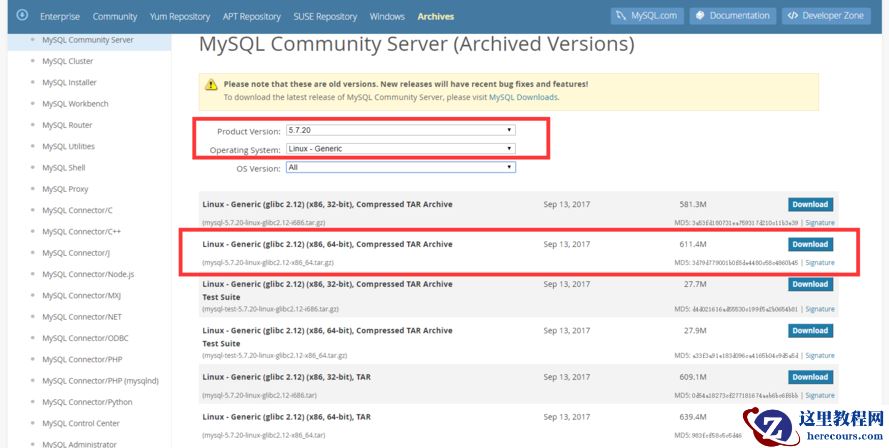Viewport: 889px width, 448px height.
Task: Click the MySQL Community Server (Archived Versions) heading
Action: [x=416, y=44]
